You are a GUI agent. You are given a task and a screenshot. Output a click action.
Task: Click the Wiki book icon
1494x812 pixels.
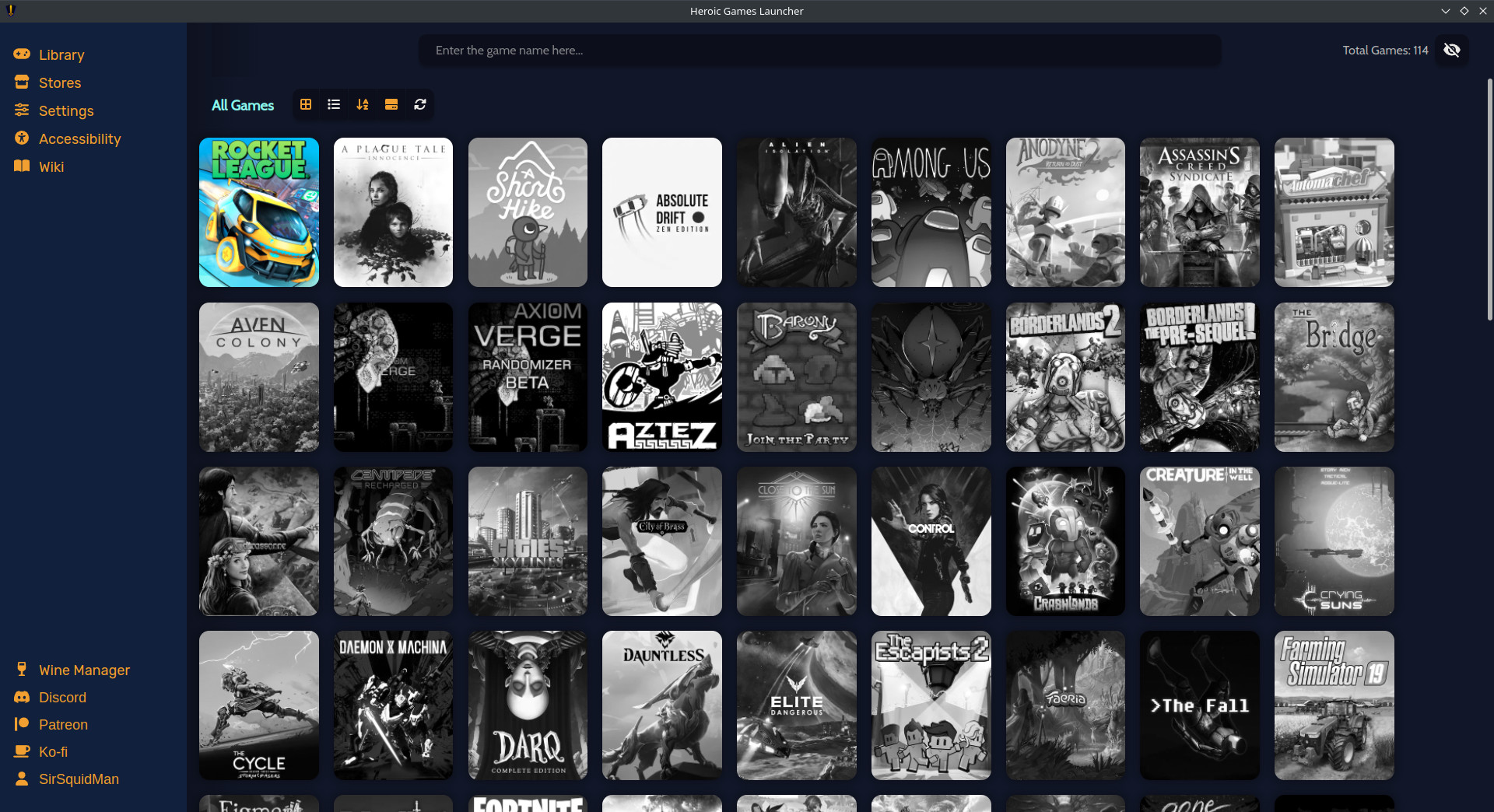tap(22, 166)
